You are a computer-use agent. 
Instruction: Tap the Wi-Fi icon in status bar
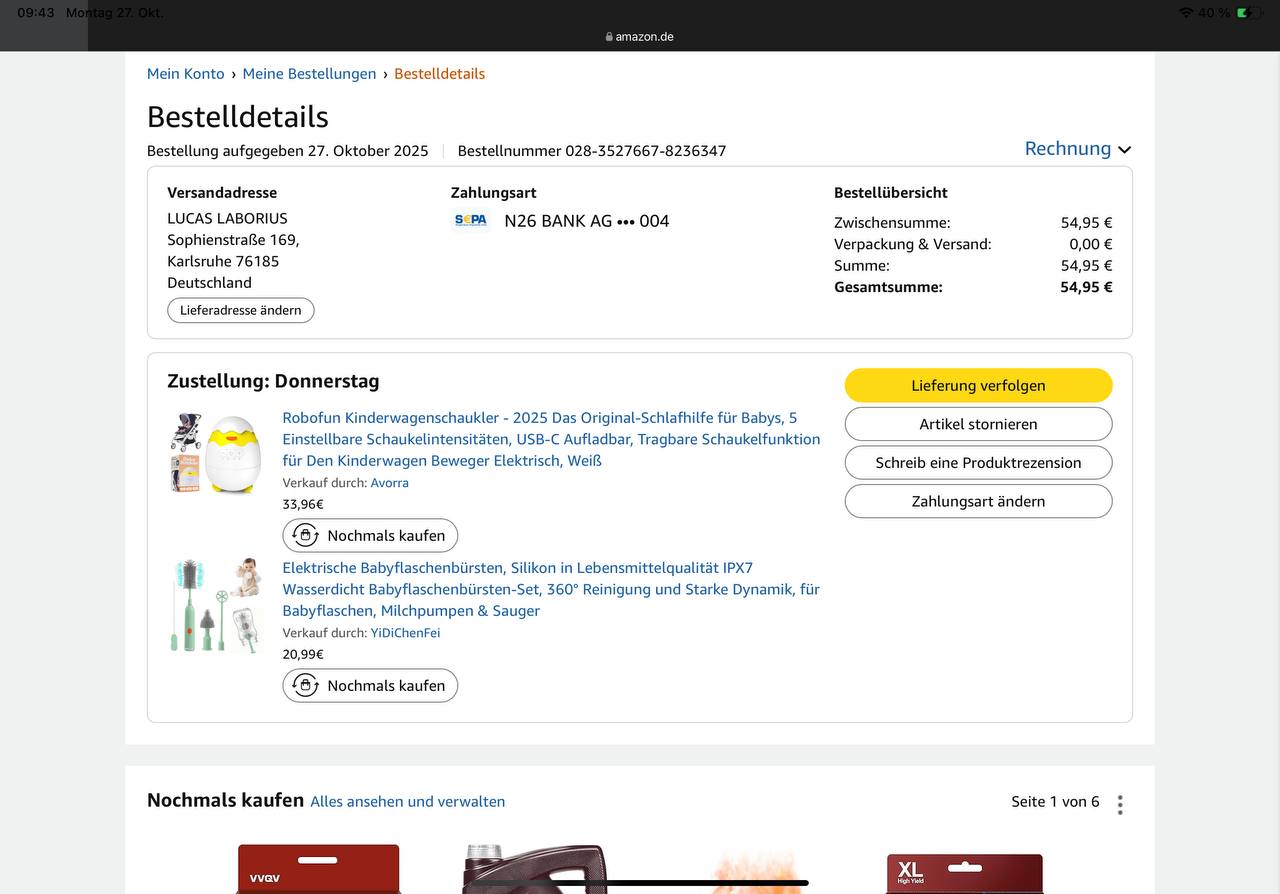pyautogui.click(x=1186, y=13)
